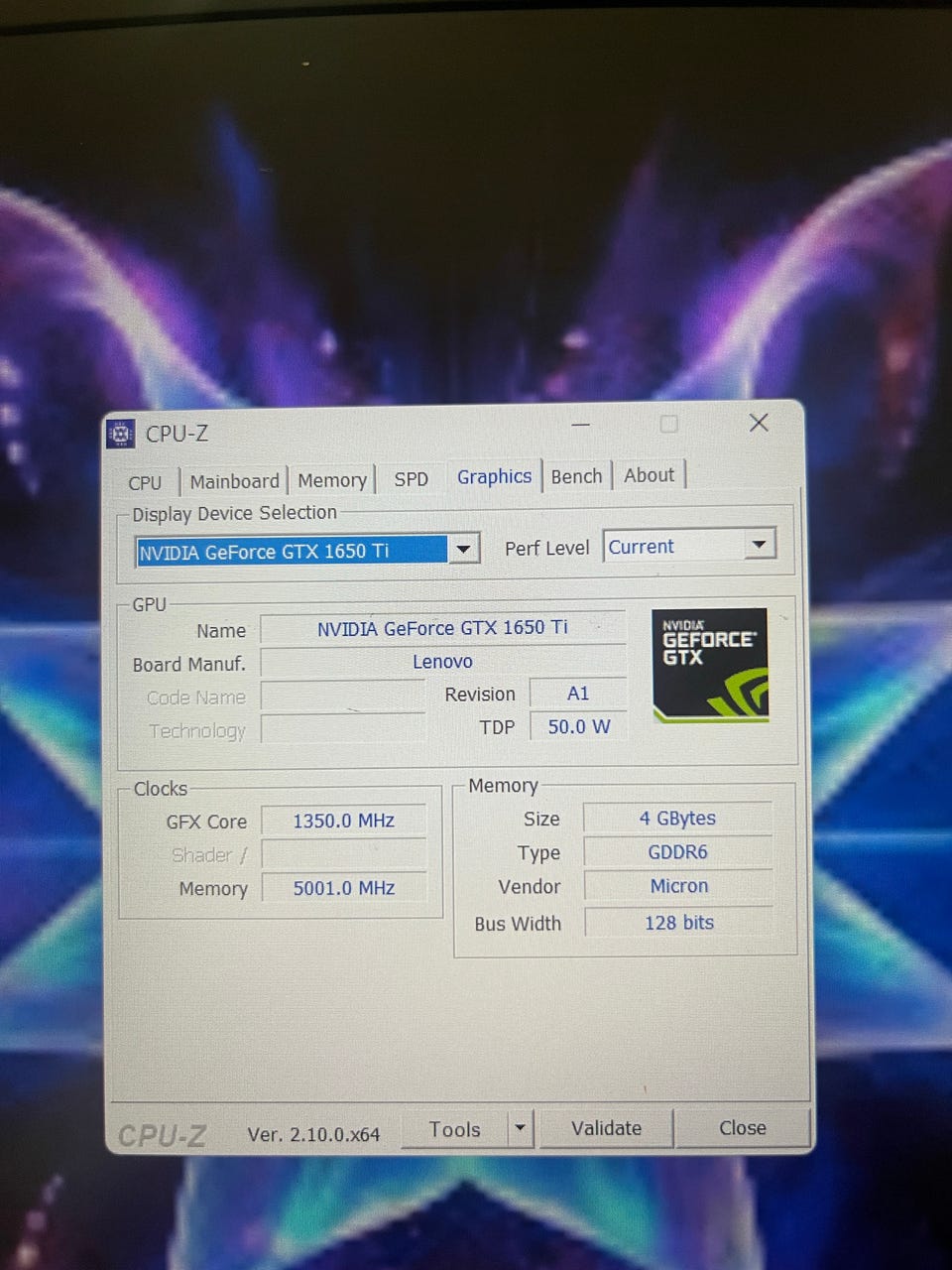Select the Graphics tab
952x1270 pixels.
point(494,476)
